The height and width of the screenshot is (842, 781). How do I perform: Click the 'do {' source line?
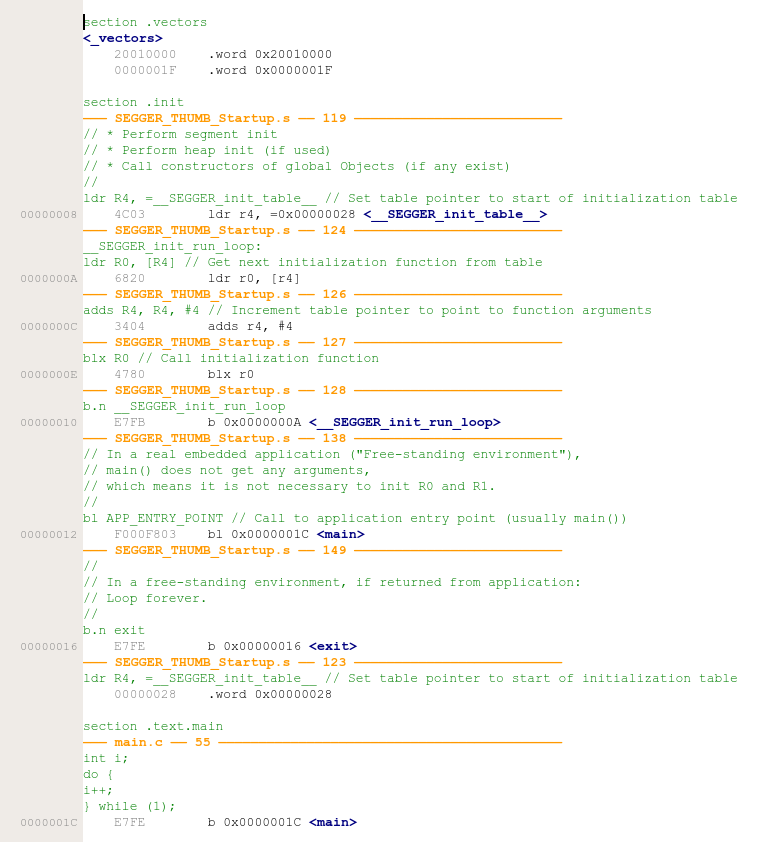tap(98, 774)
